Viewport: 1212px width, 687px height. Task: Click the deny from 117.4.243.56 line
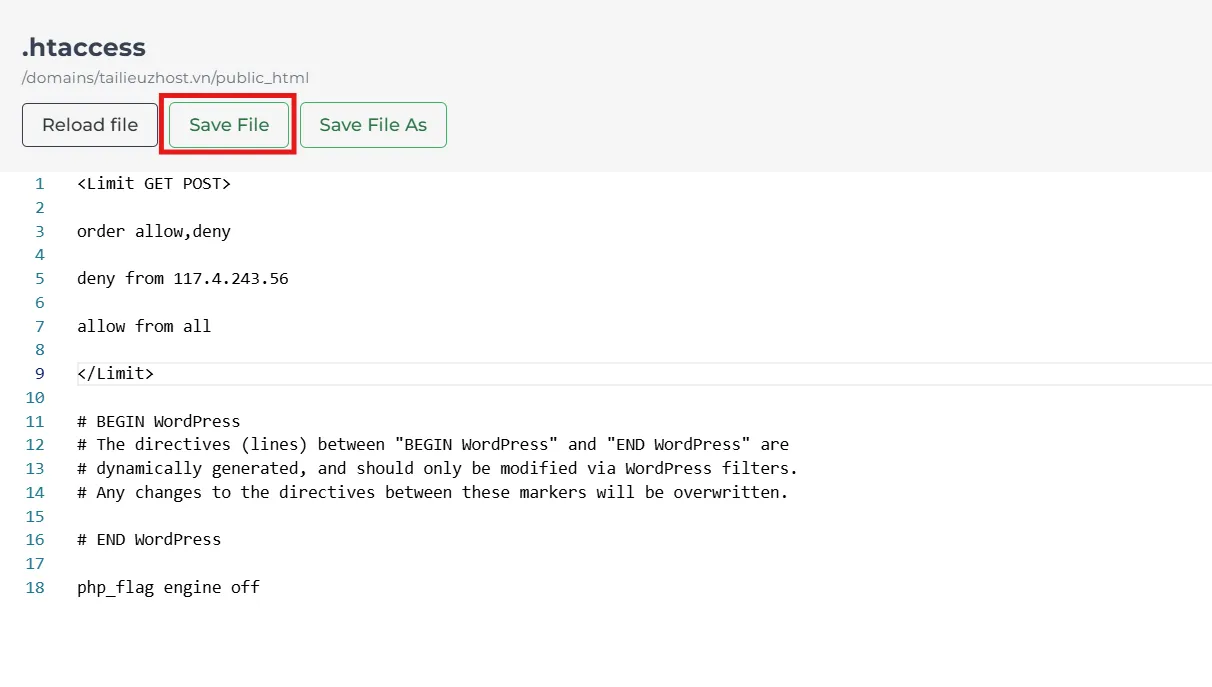tap(182, 279)
